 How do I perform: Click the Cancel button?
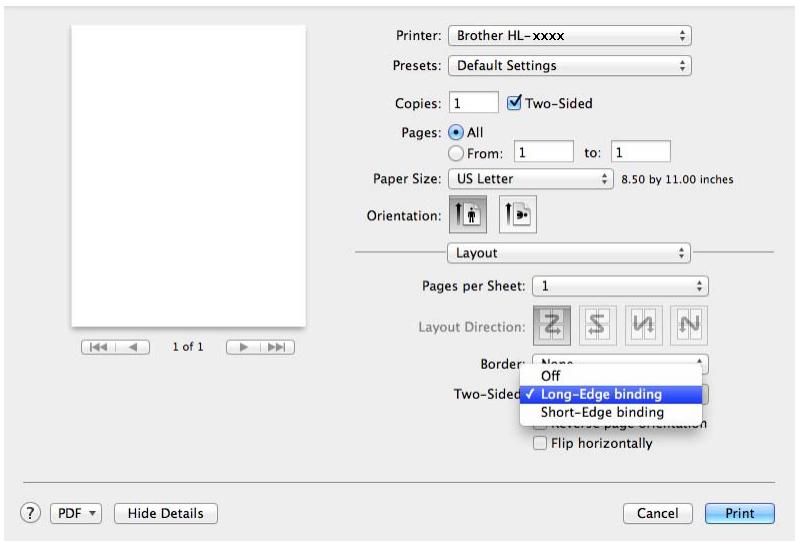coord(658,513)
